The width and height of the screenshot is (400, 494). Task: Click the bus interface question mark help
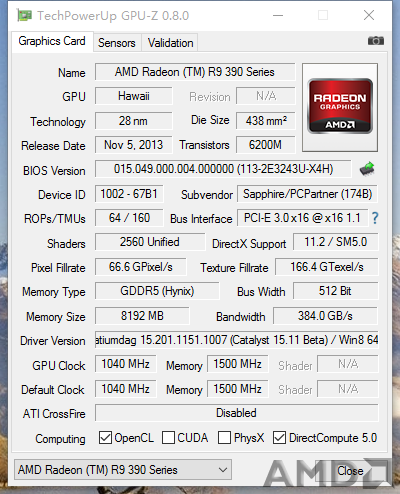(x=375, y=218)
